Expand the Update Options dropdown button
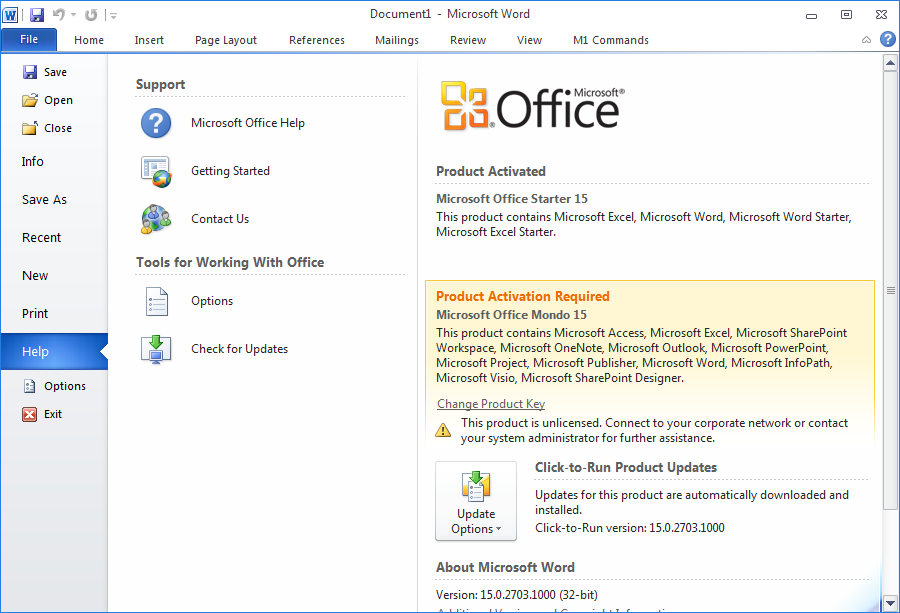 476,502
